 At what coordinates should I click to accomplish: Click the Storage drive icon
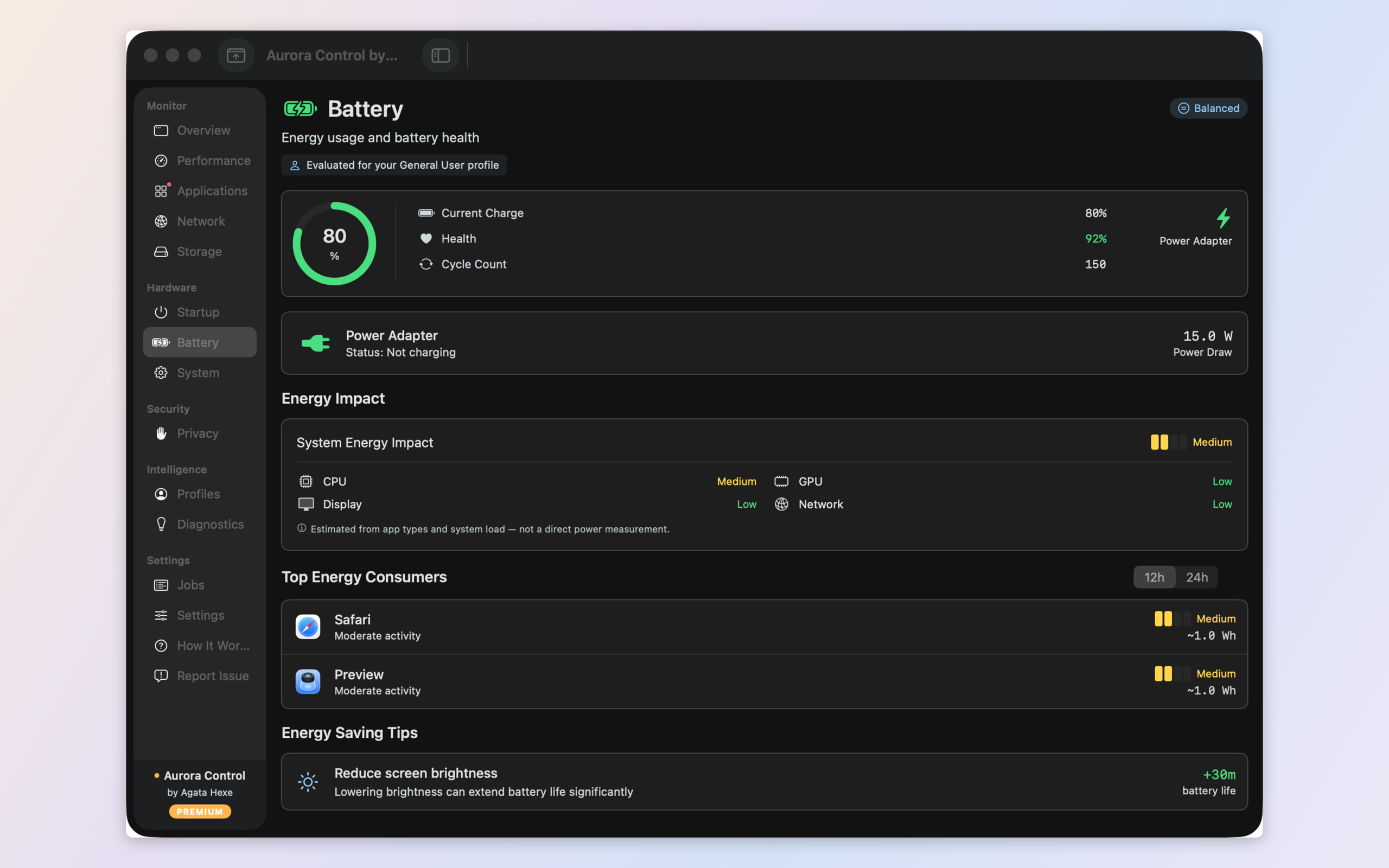click(161, 252)
